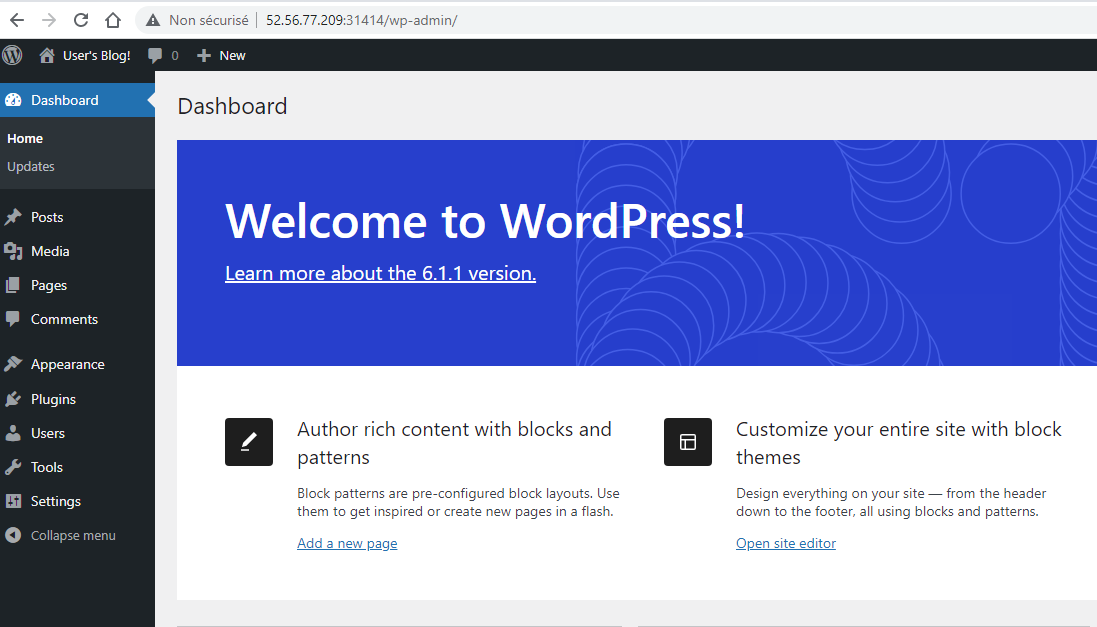The image size is (1097, 627).
Task: Click the Plugins plug icon
Action: coord(13,399)
